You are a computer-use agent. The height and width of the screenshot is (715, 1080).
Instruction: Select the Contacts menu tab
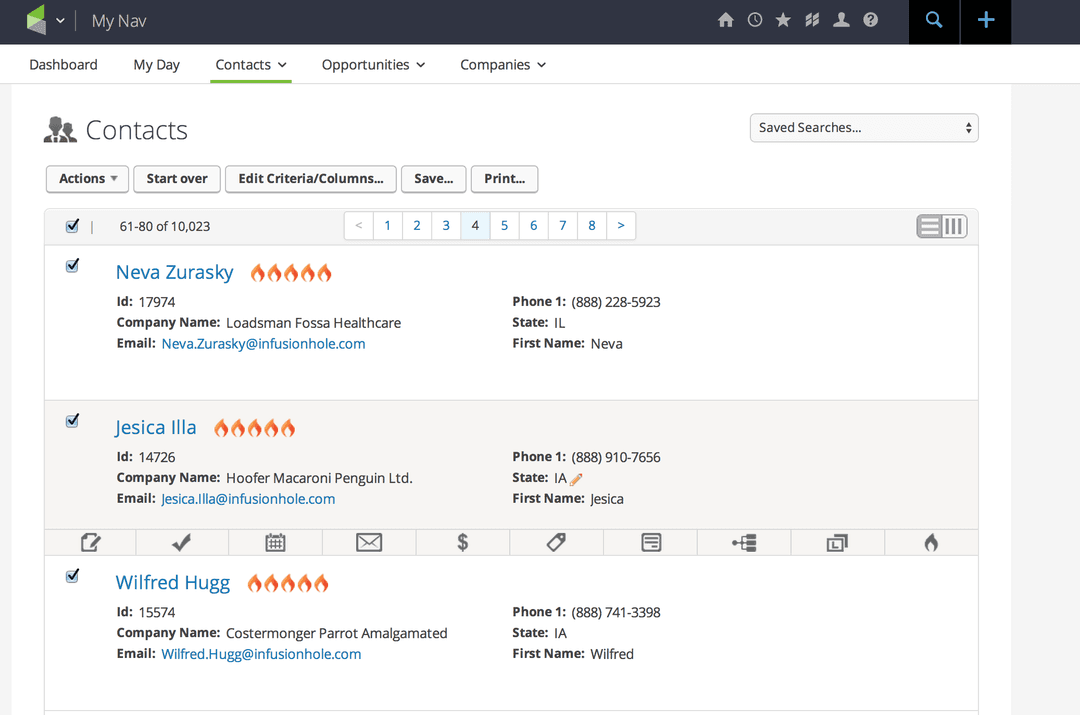pos(251,65)
